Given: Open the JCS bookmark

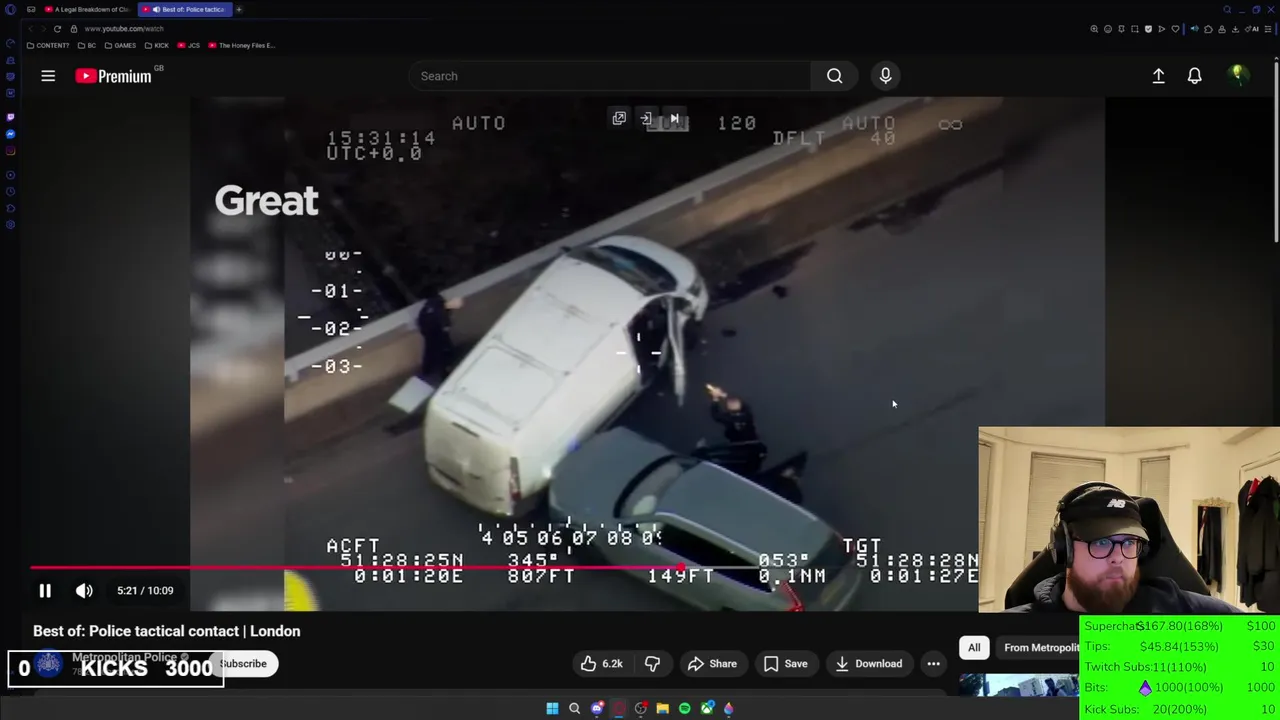Looking at the screenshot, I should [189, 45].
